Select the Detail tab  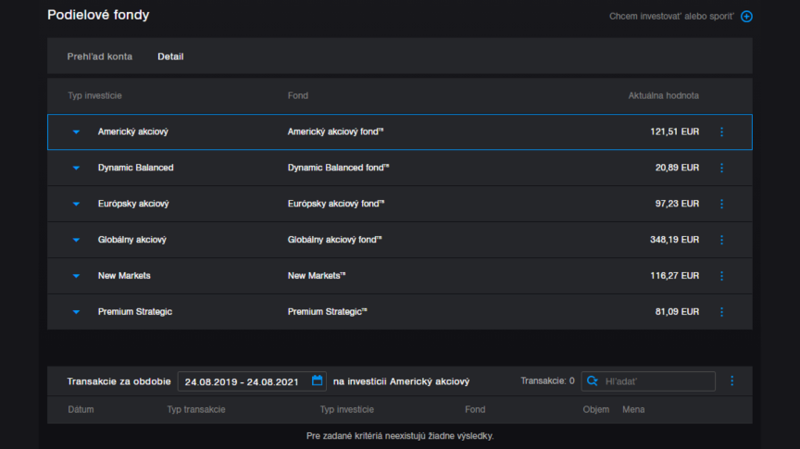point(170,56)
